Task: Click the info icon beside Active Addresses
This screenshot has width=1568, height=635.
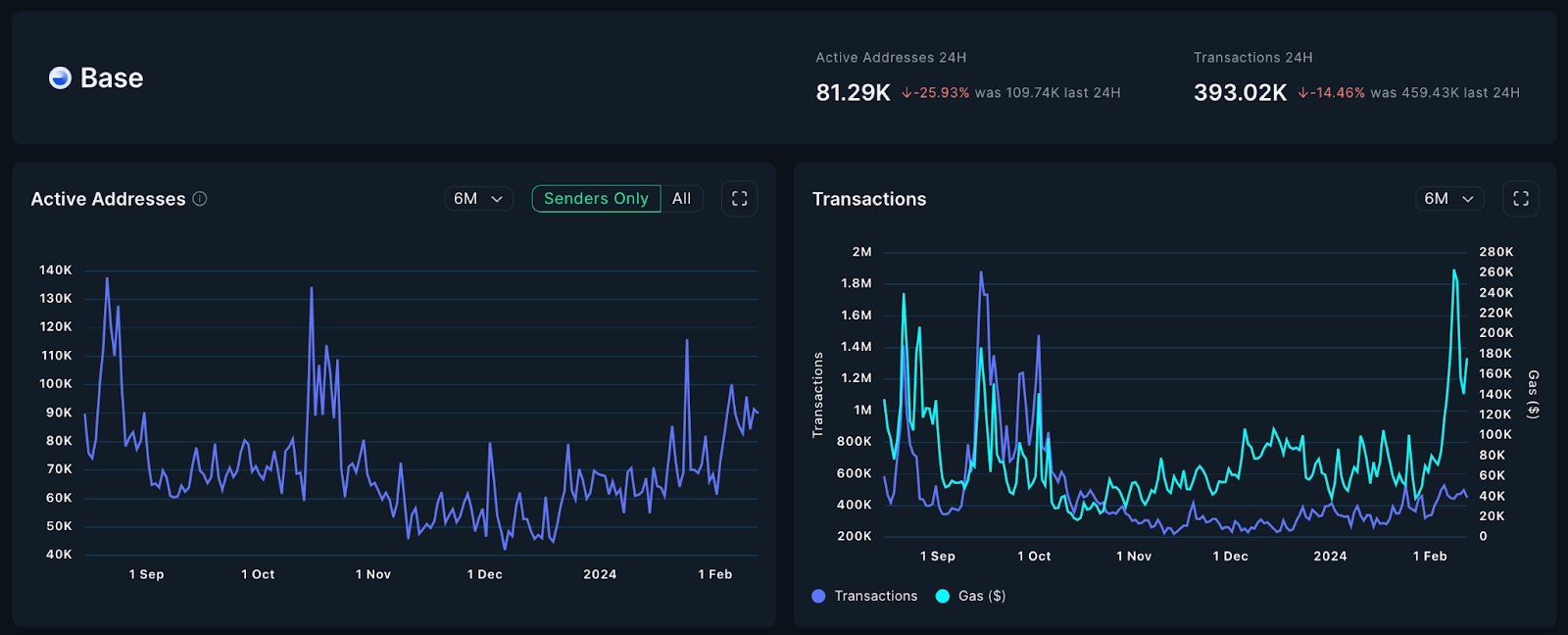Action: [x=200, y=199]
